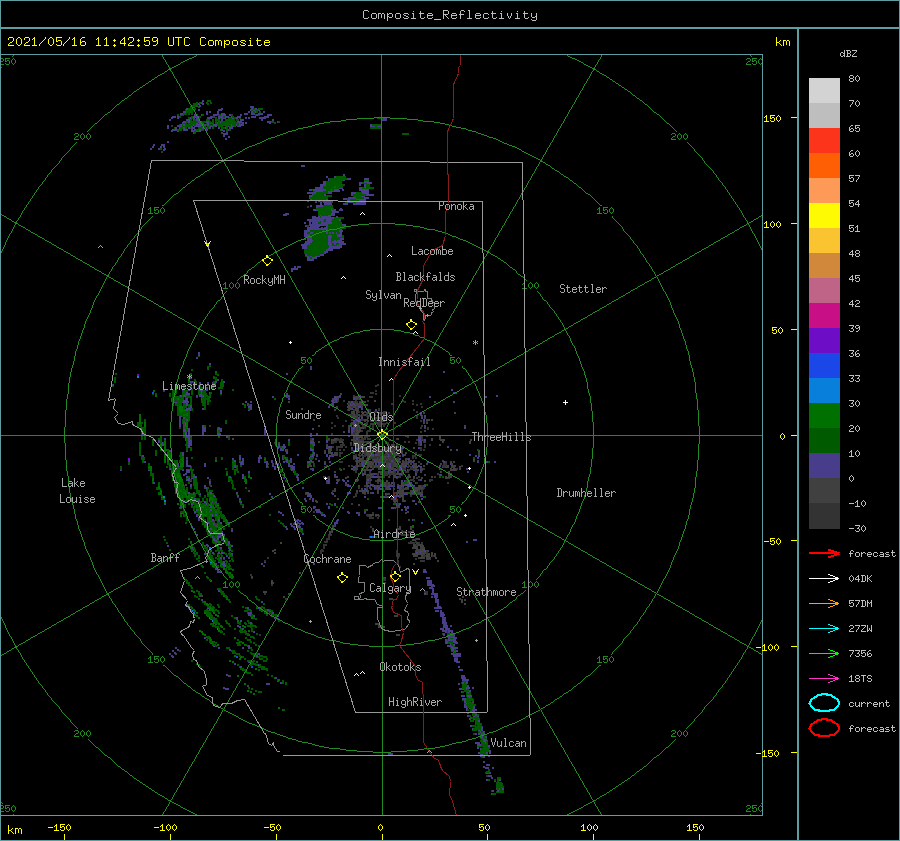Click the Vulcan label
The width and height of the screenshot is (900, 841).
[509, 743]
